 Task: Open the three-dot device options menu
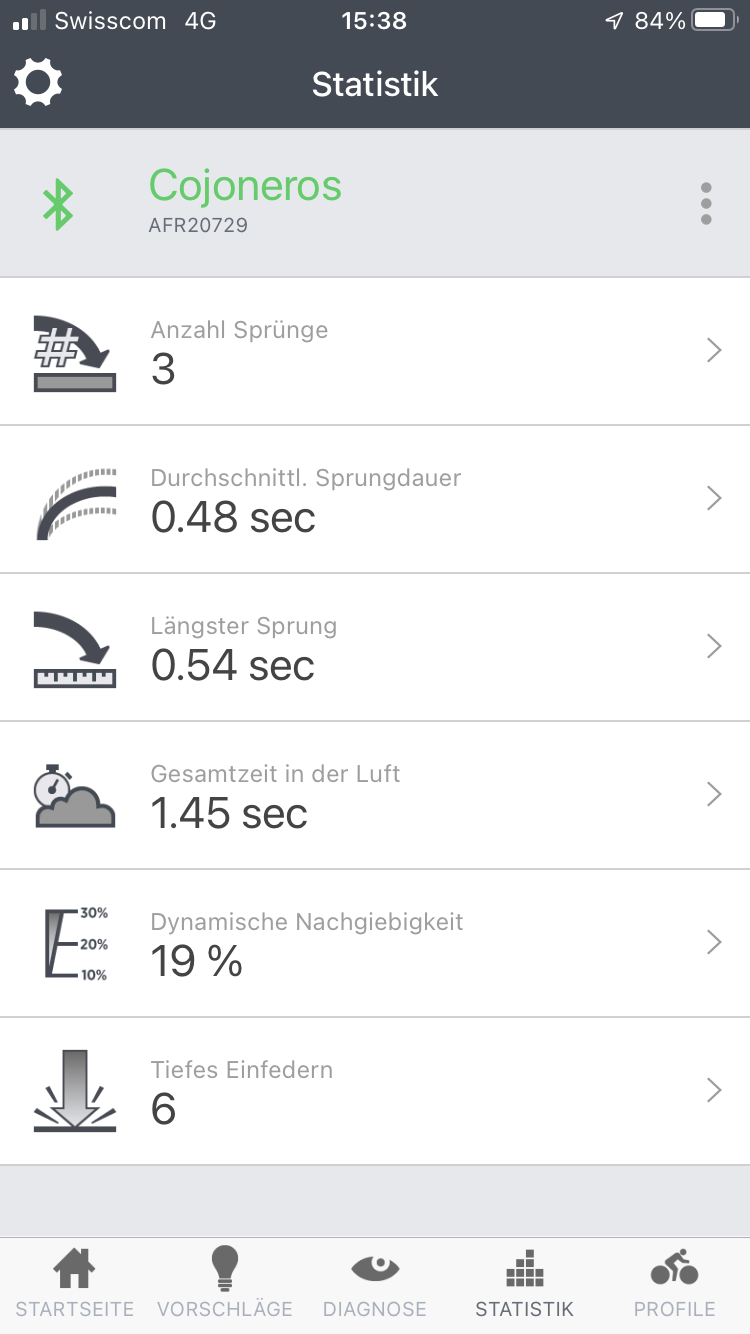(706, 204)
